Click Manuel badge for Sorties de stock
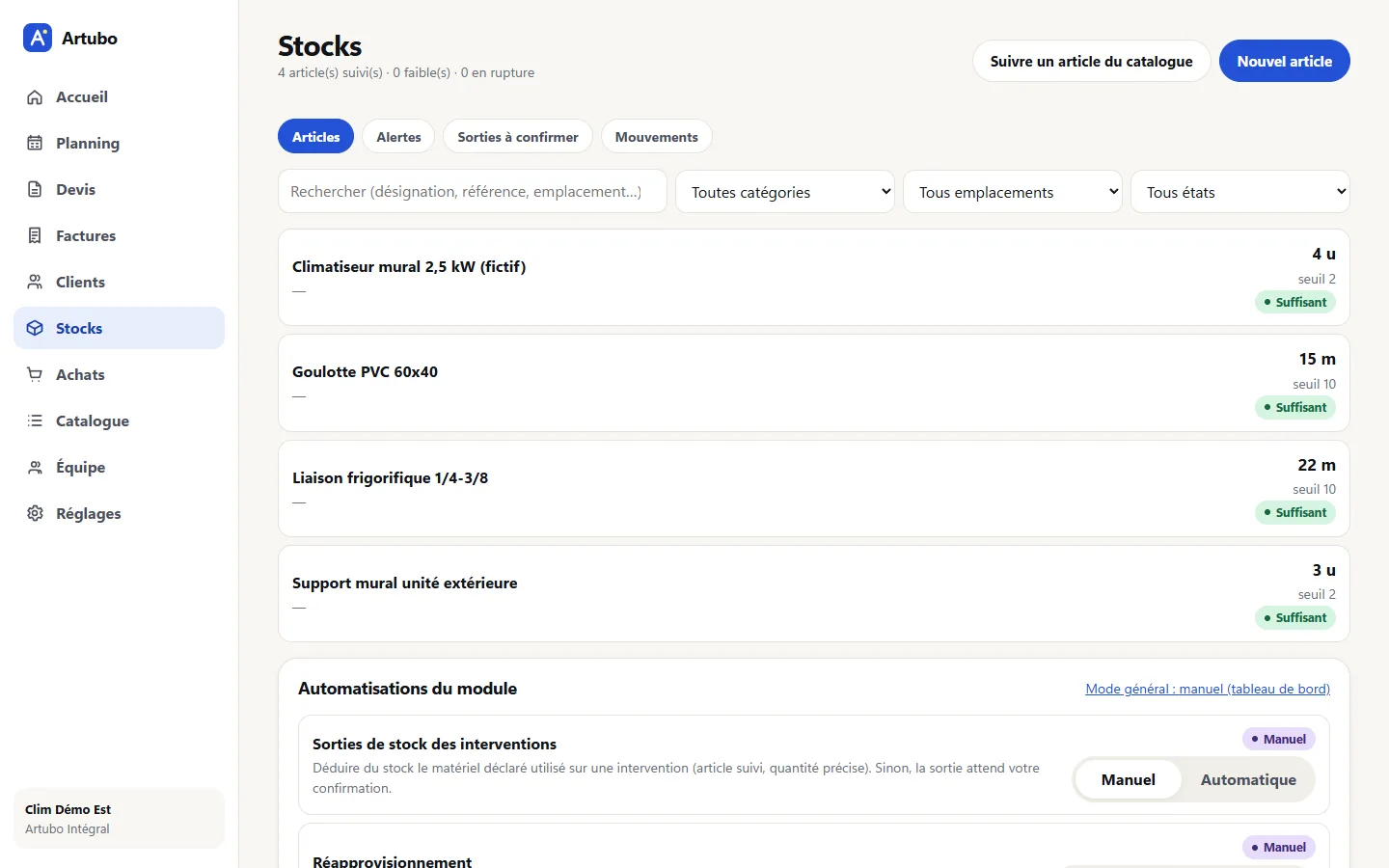The width and height of the screenshot is (1389, 868). coord(1279,739)
